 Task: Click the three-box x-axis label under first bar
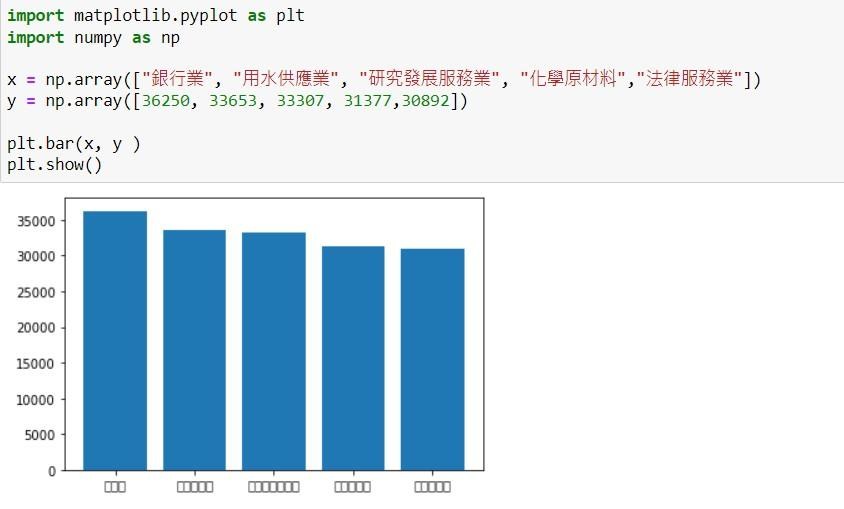(x=115, y=487)
